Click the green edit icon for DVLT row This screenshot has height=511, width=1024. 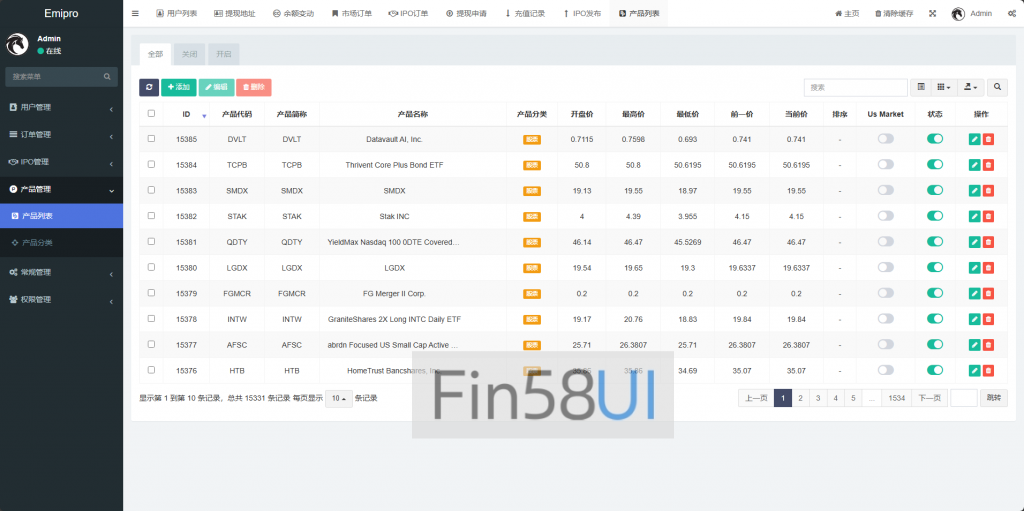point(974,139)
